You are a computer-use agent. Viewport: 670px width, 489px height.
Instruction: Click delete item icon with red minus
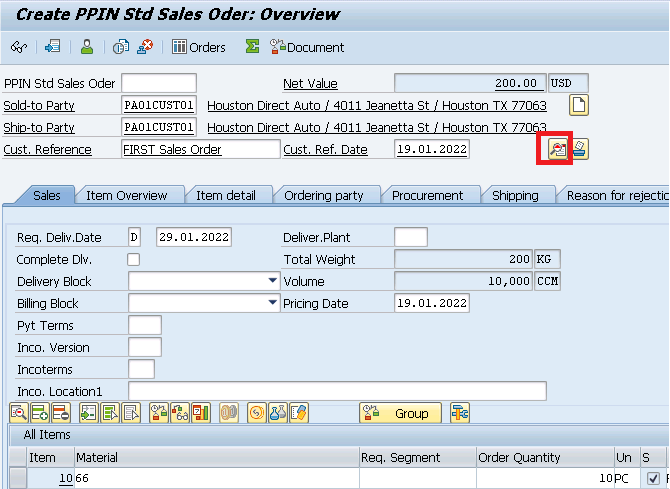(61, 413)
